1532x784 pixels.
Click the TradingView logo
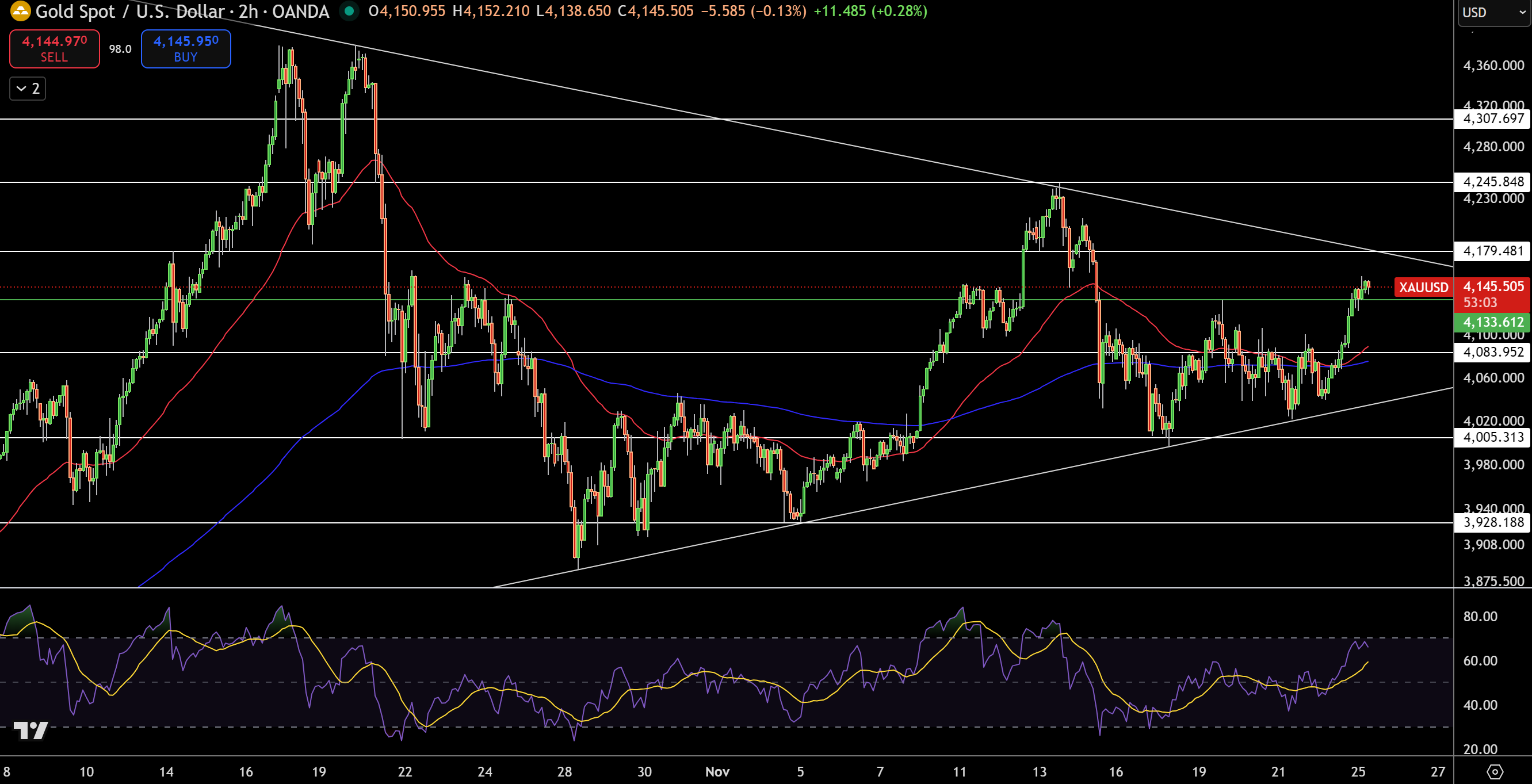click(x=30, y=729)
